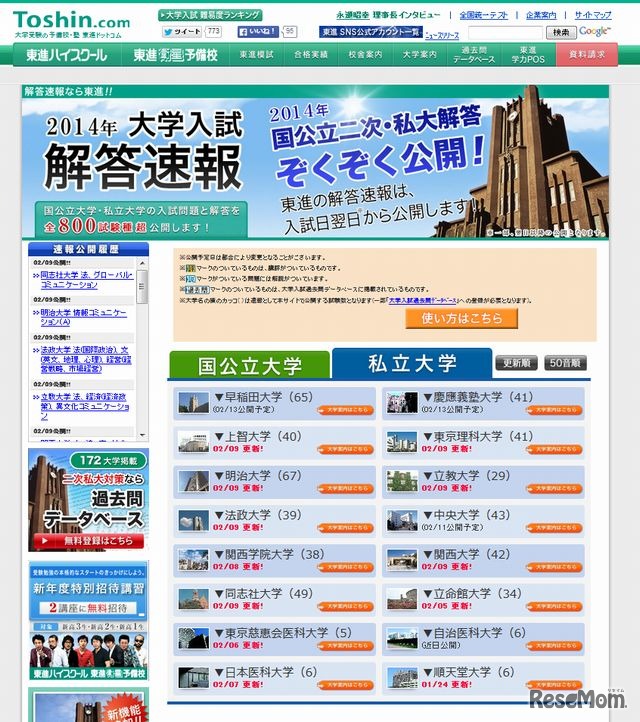Viewport: 640px width, 722px height.
Task: Expand 同志社大学 (49) listing
Action: click(x=263, y=594)
